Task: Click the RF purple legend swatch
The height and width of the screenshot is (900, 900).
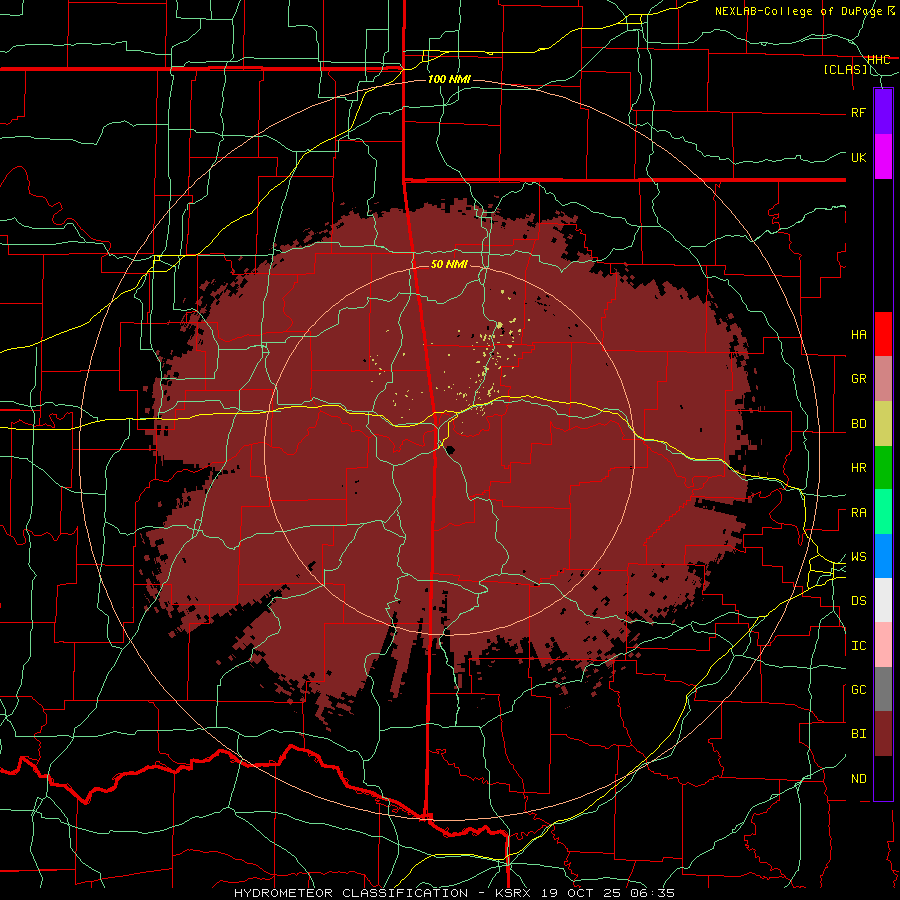Action: (x=883, y=112)
